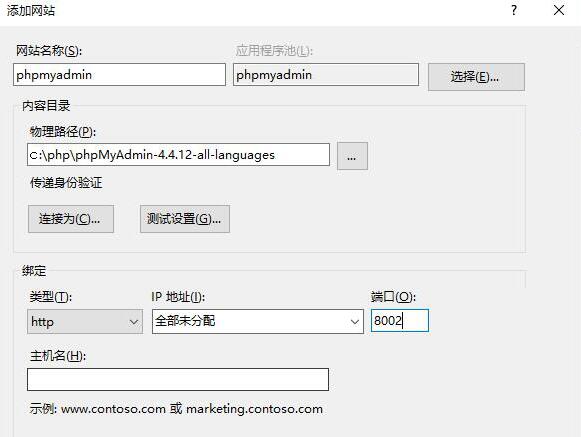The width and height of the screenshot is (581, 437).
Task: Click the 连接为(C)... button
Action: coord(71,219)
